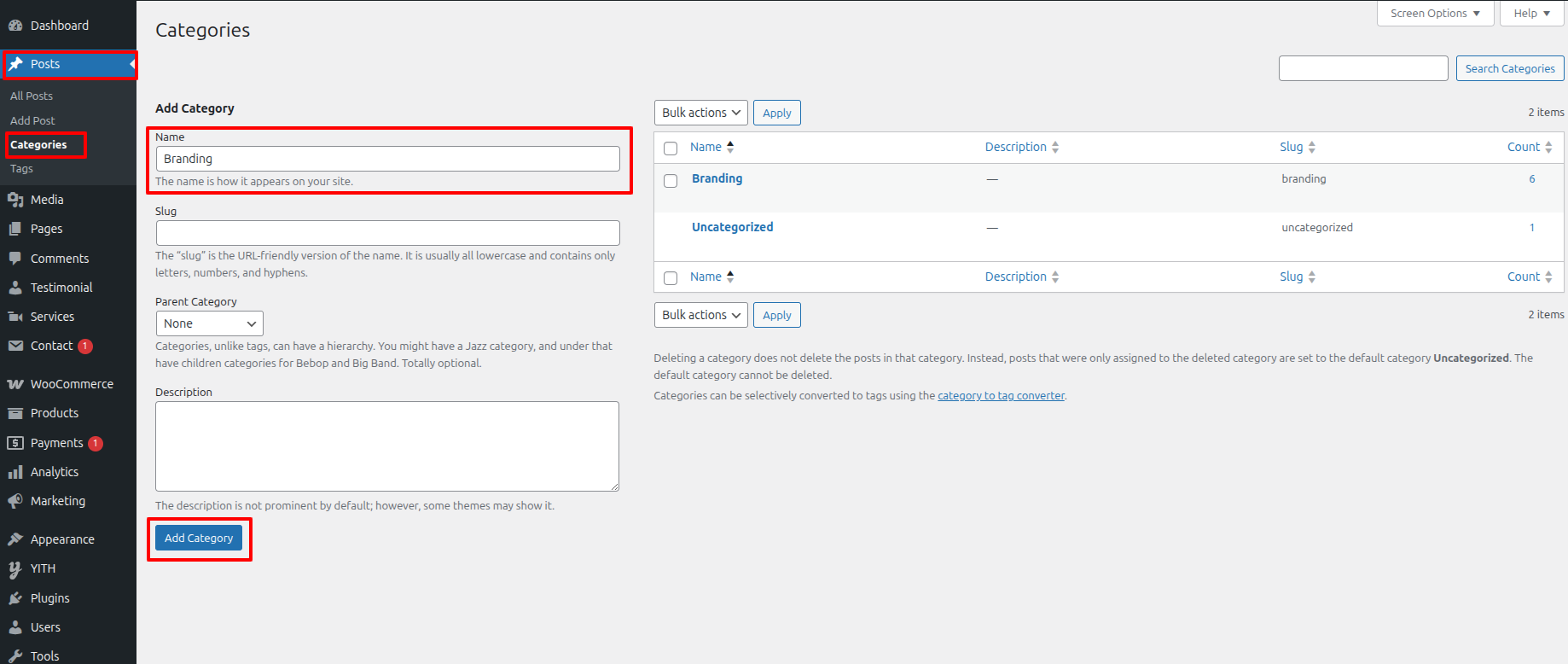Click the Analytics bar chart icon
Screen dimensions: 1568x664
click(x=15, y=472)
